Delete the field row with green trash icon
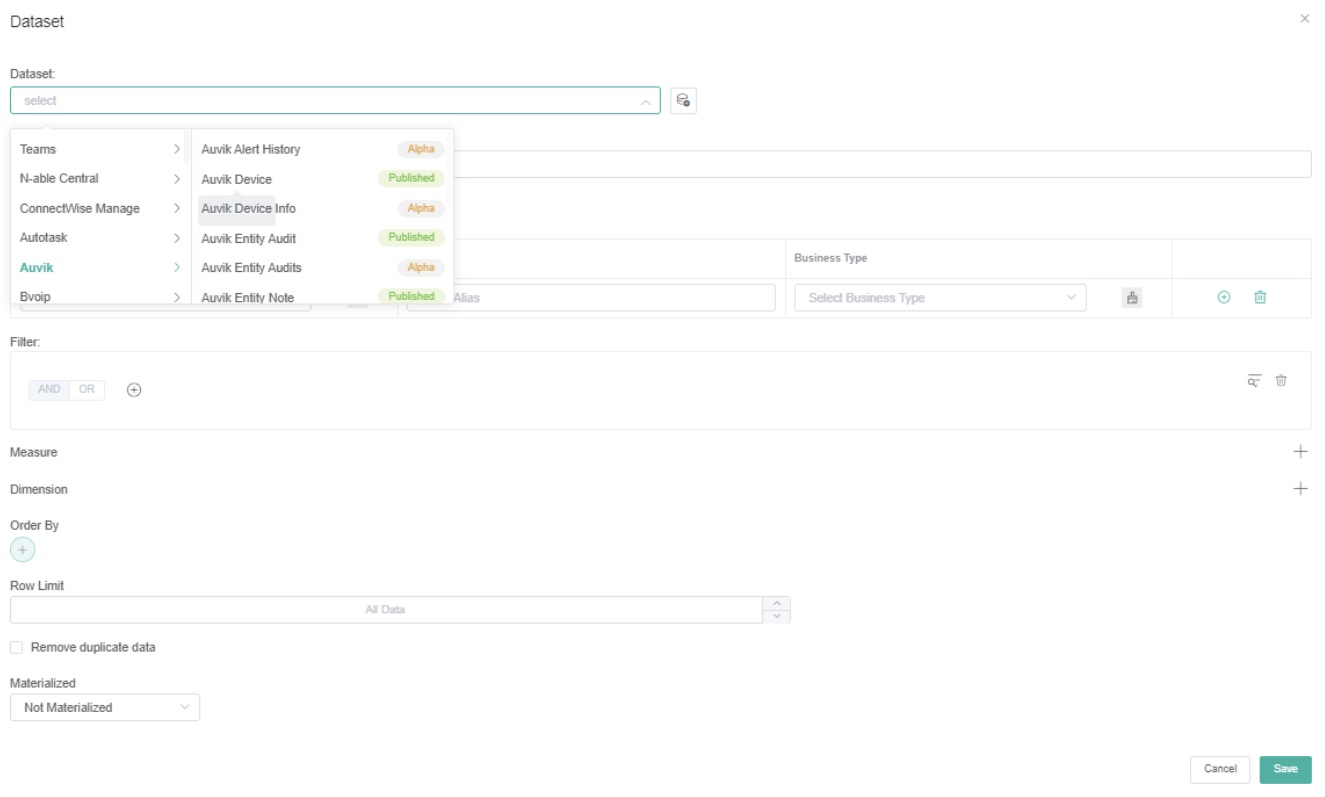Viewport: 1325px width, 797px height. pyautogui.click(x=1260, y=298)
